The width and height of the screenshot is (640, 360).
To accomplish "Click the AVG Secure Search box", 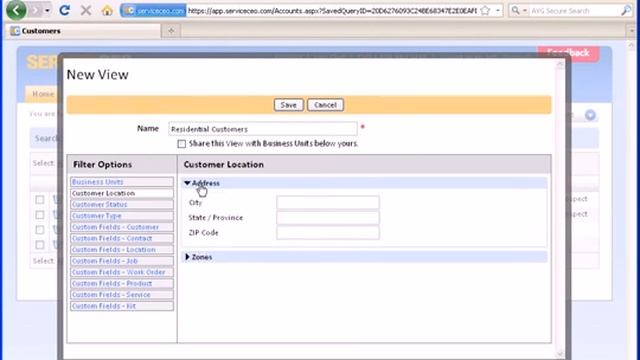I will point(573,11).
